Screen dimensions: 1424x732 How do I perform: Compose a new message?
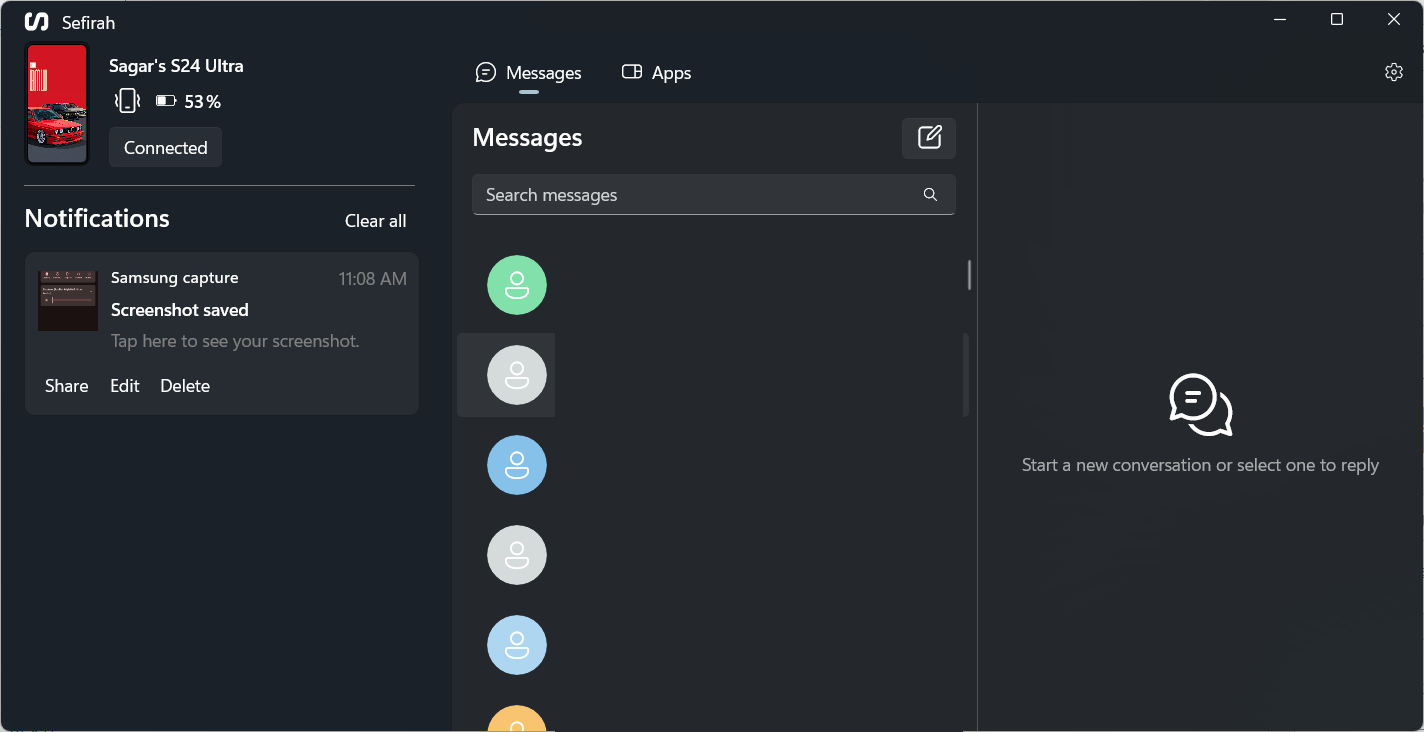click(x=928, y=138)
